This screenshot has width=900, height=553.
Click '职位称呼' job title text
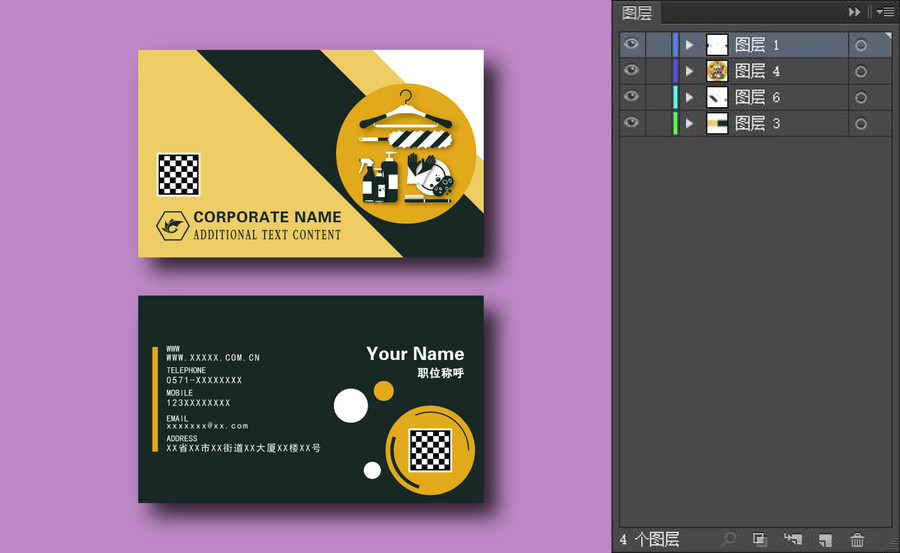pos(440,373)
